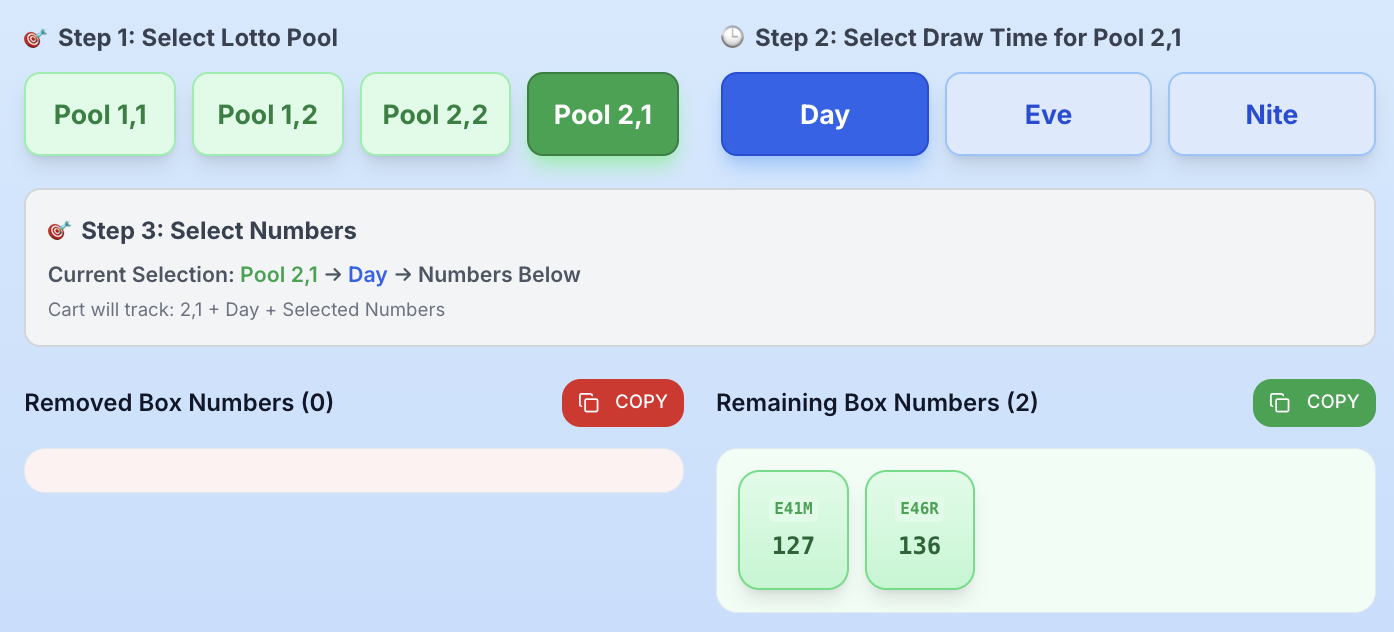The image size is (1394, 632).
Task: Click the copy icon in red button
Action: pos(590,403)
